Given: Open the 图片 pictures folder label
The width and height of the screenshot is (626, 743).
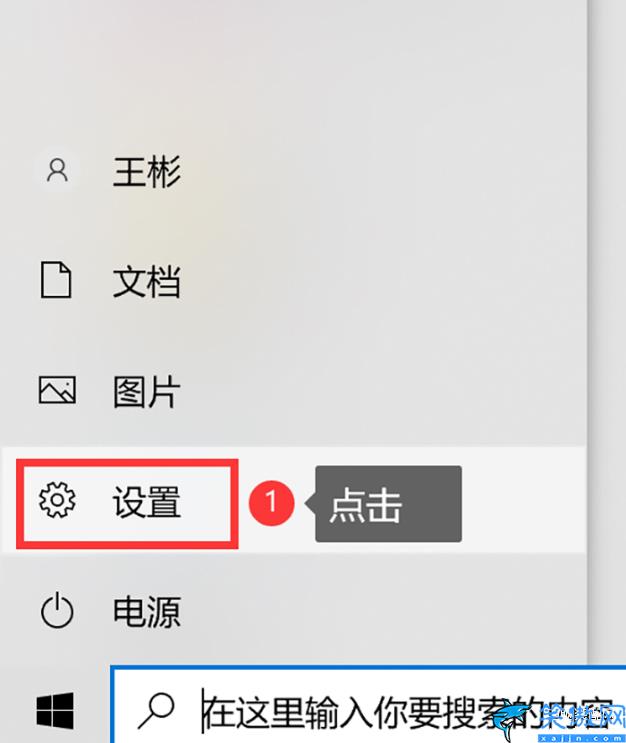Looking at the screenshot, I should (146, 391).
